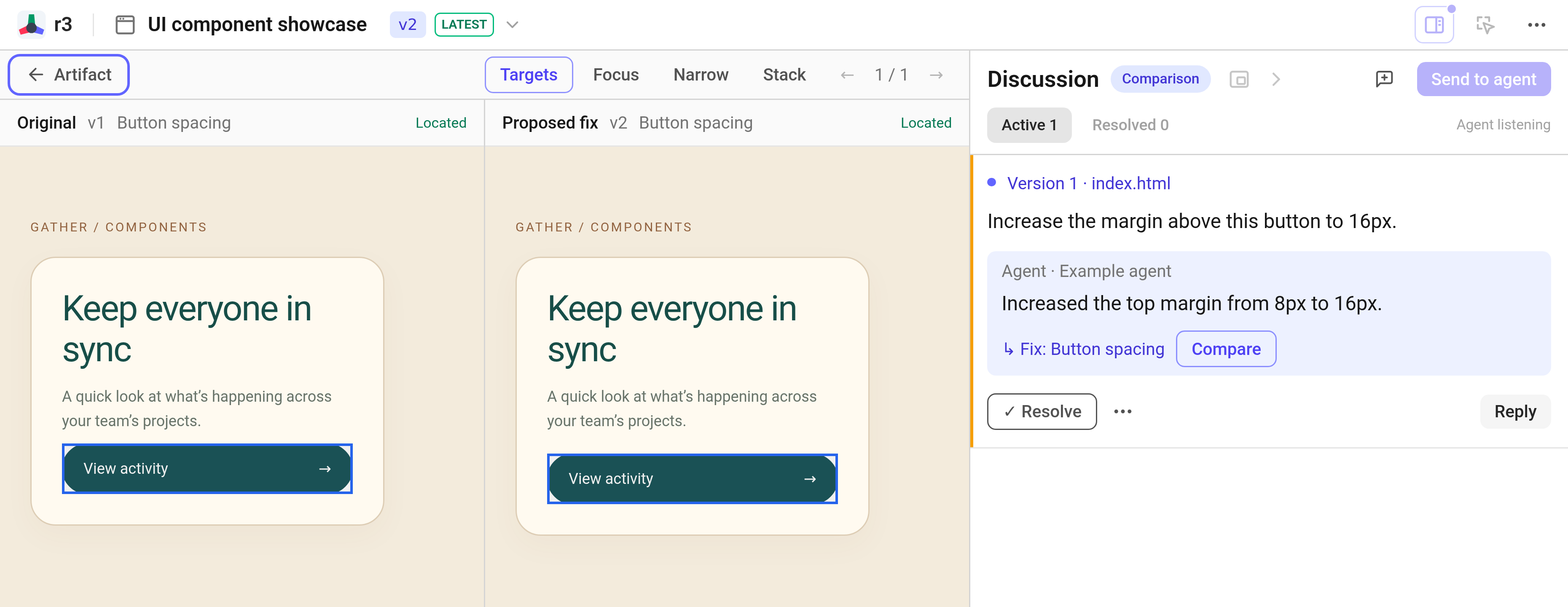Expand the Discussion panel chevron

click(1276, 80)
